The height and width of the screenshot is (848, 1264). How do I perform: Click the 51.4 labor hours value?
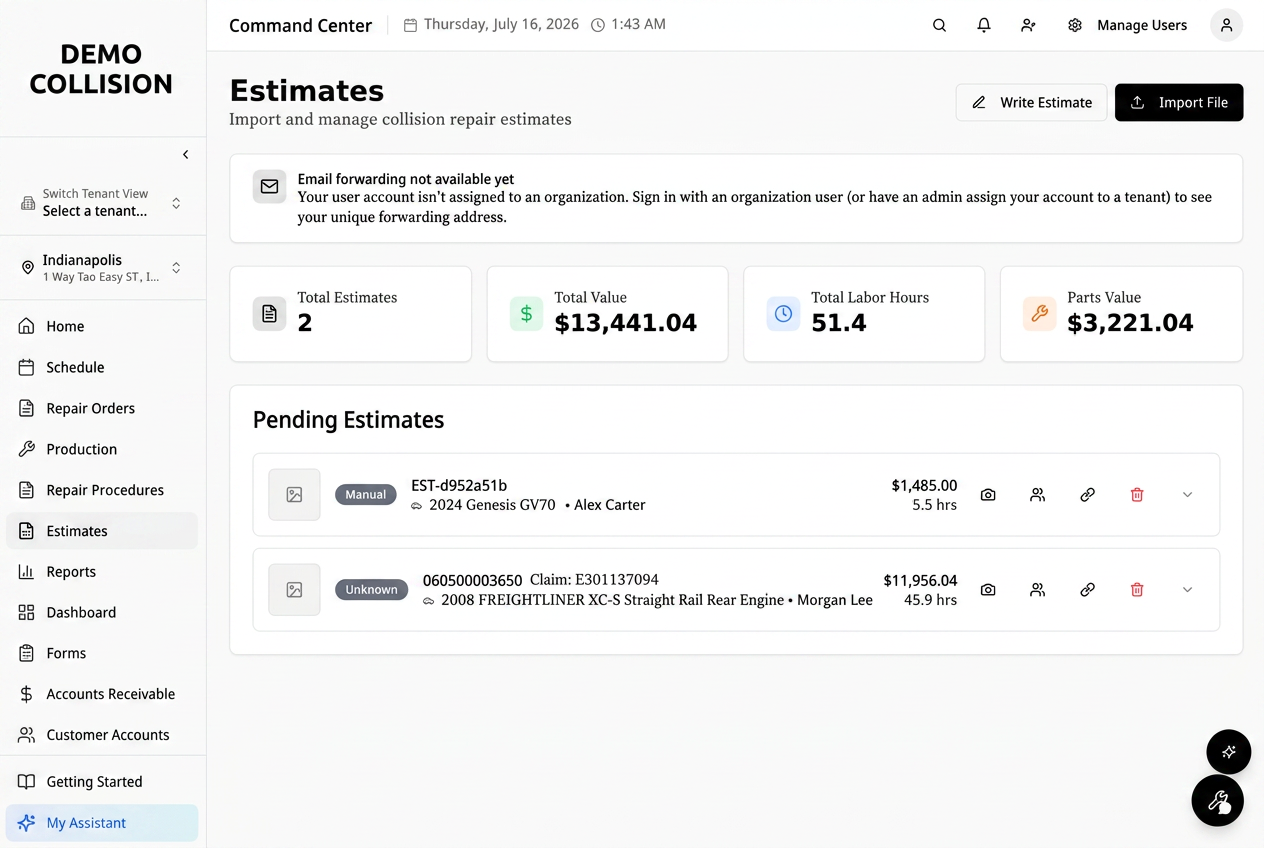(839, 323)
